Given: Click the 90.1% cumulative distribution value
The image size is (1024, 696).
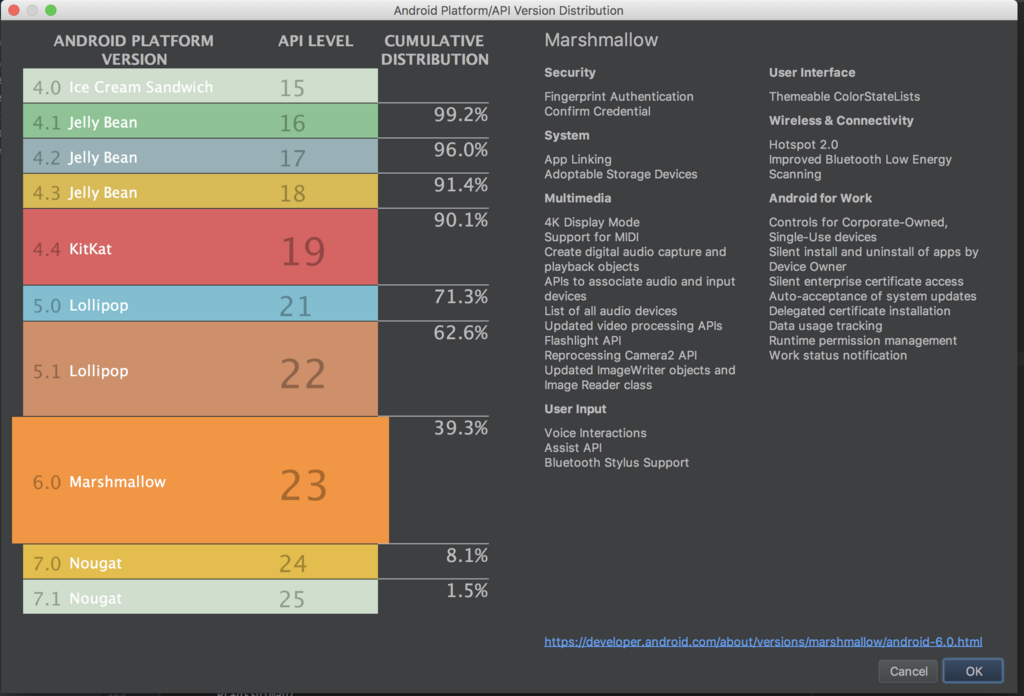Looking at the screenshot, I should [x=460, y=221].
